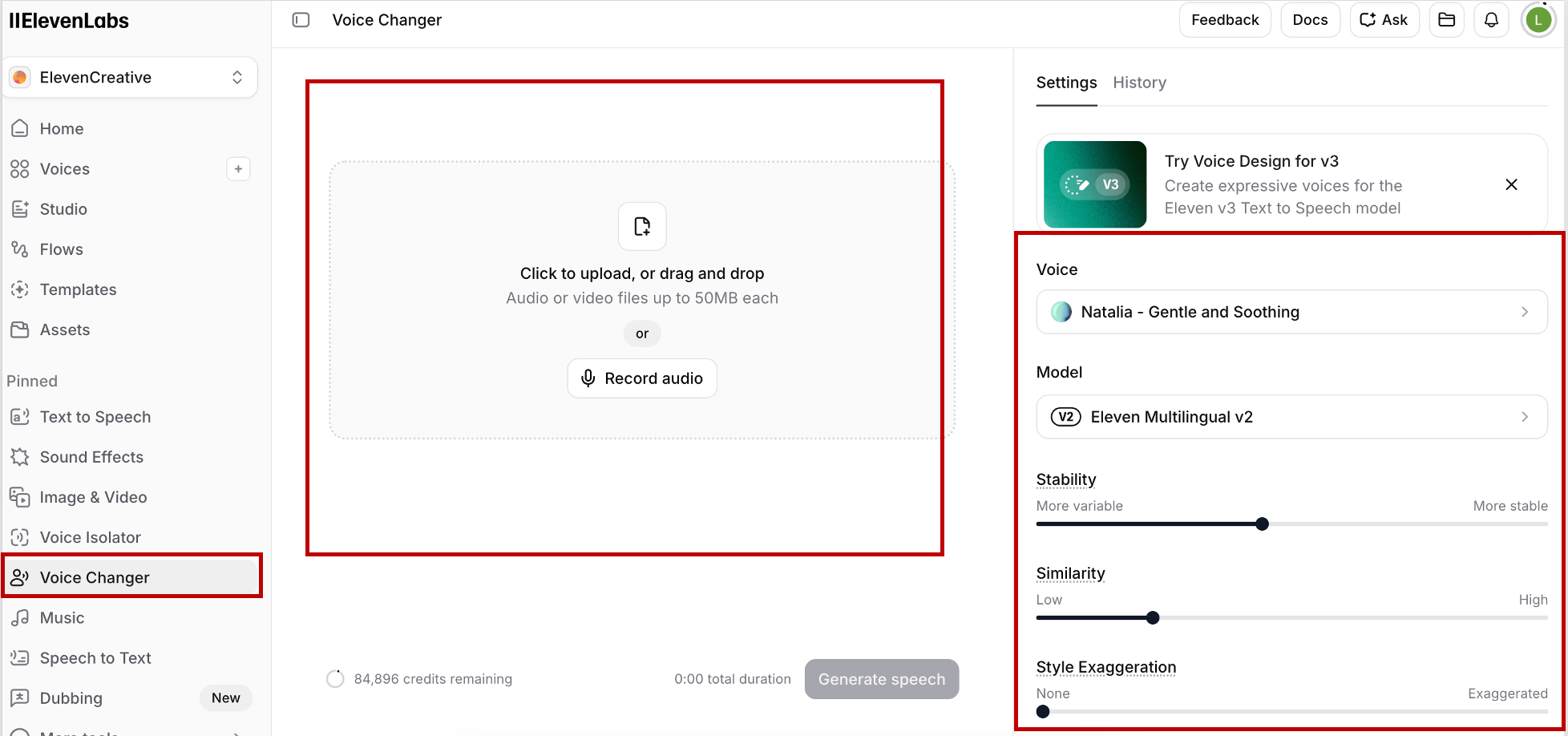Open the Music tool
1568x736 pixels.
62,618
